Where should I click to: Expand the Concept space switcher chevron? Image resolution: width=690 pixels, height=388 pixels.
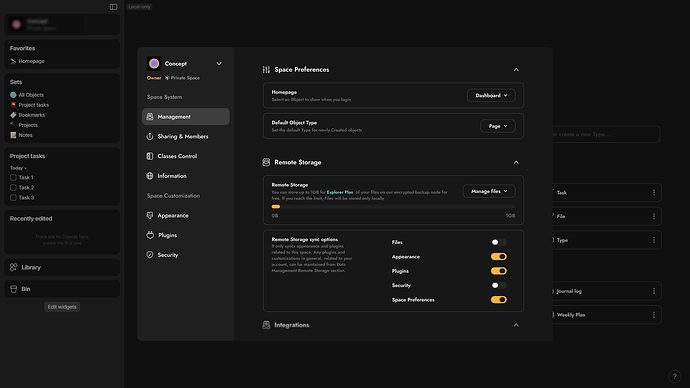219,64
